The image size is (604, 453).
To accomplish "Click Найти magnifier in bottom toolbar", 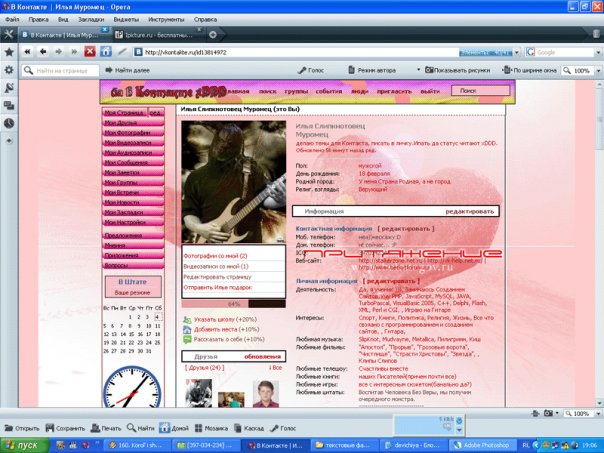I will 141,428.
